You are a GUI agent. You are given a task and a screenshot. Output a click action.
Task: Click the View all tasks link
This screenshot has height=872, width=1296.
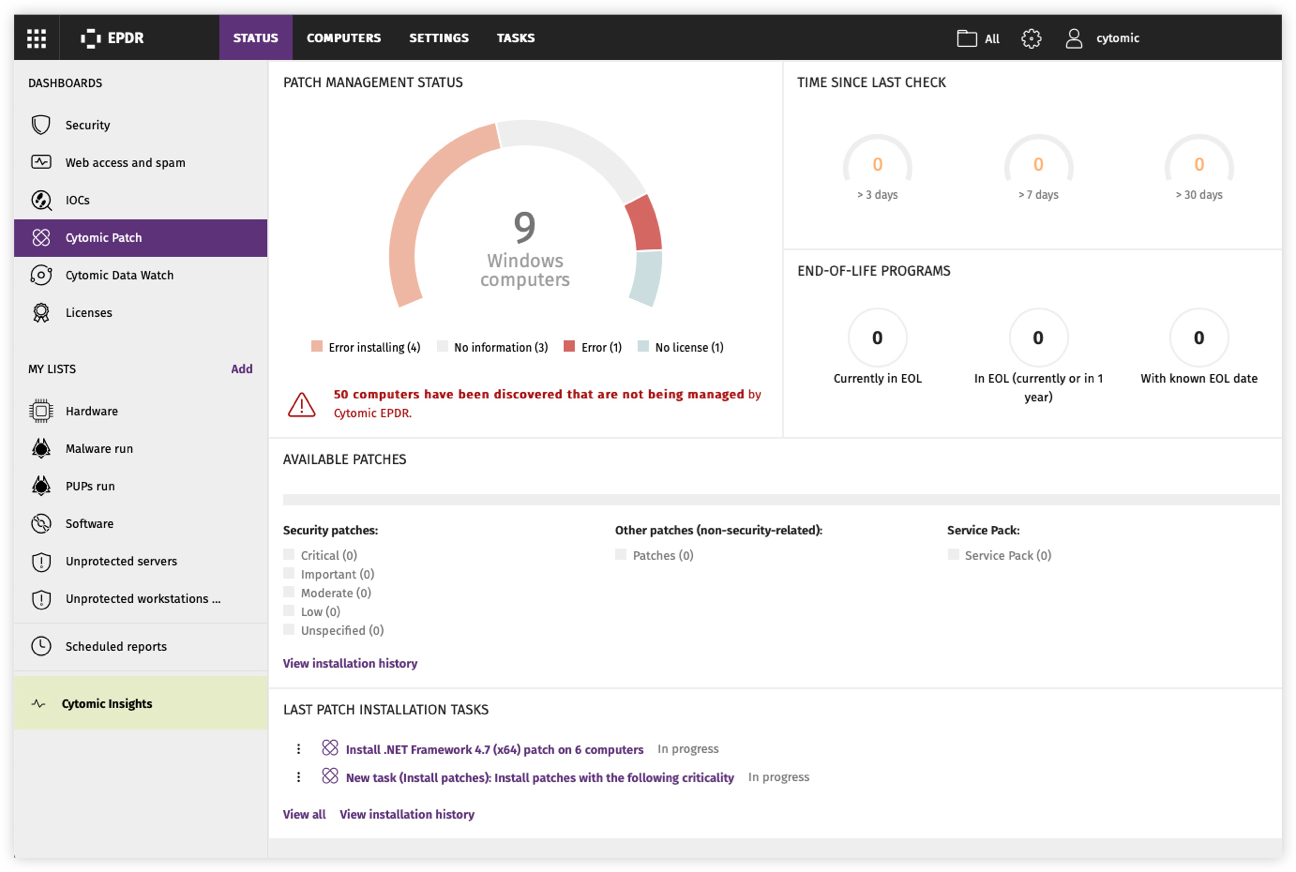pyautogui.click(x=304, y=814)
